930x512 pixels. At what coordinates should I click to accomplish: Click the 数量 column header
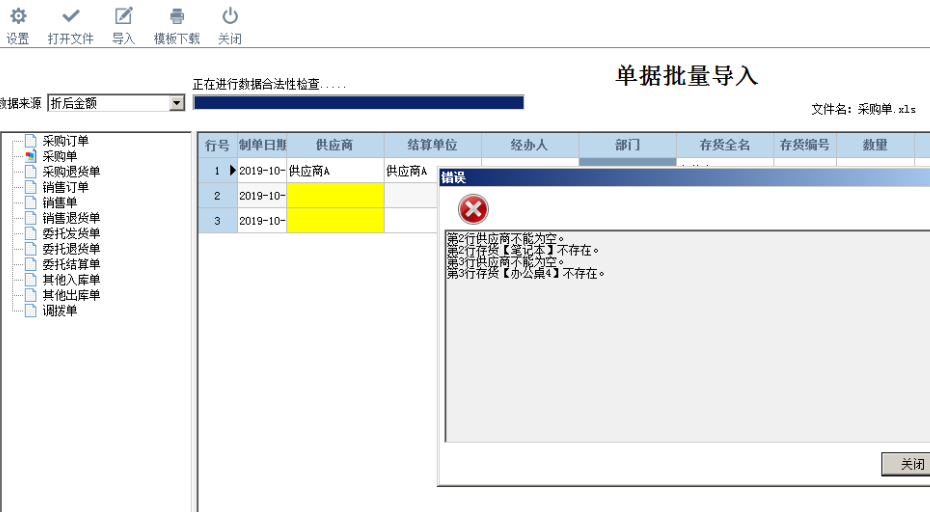875,145
